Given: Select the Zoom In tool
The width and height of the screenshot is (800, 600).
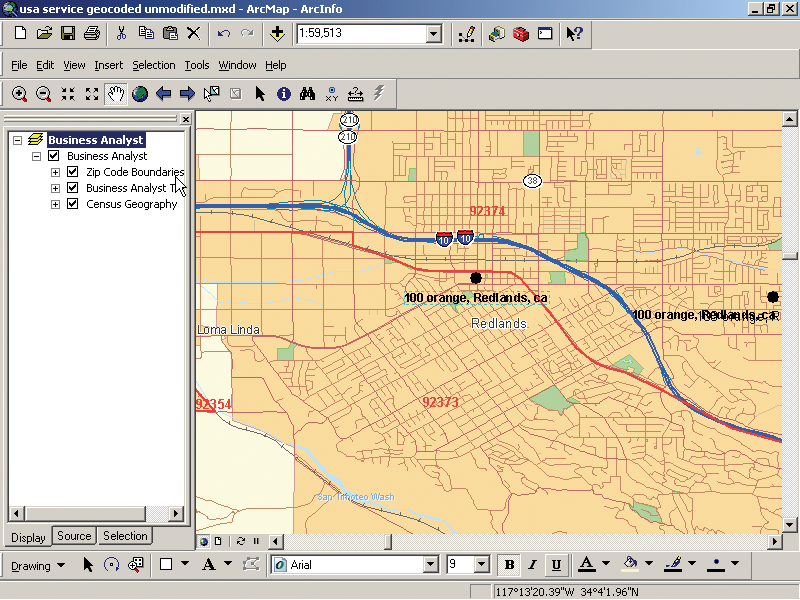Looking at the screenshot, I should [19, 94].
